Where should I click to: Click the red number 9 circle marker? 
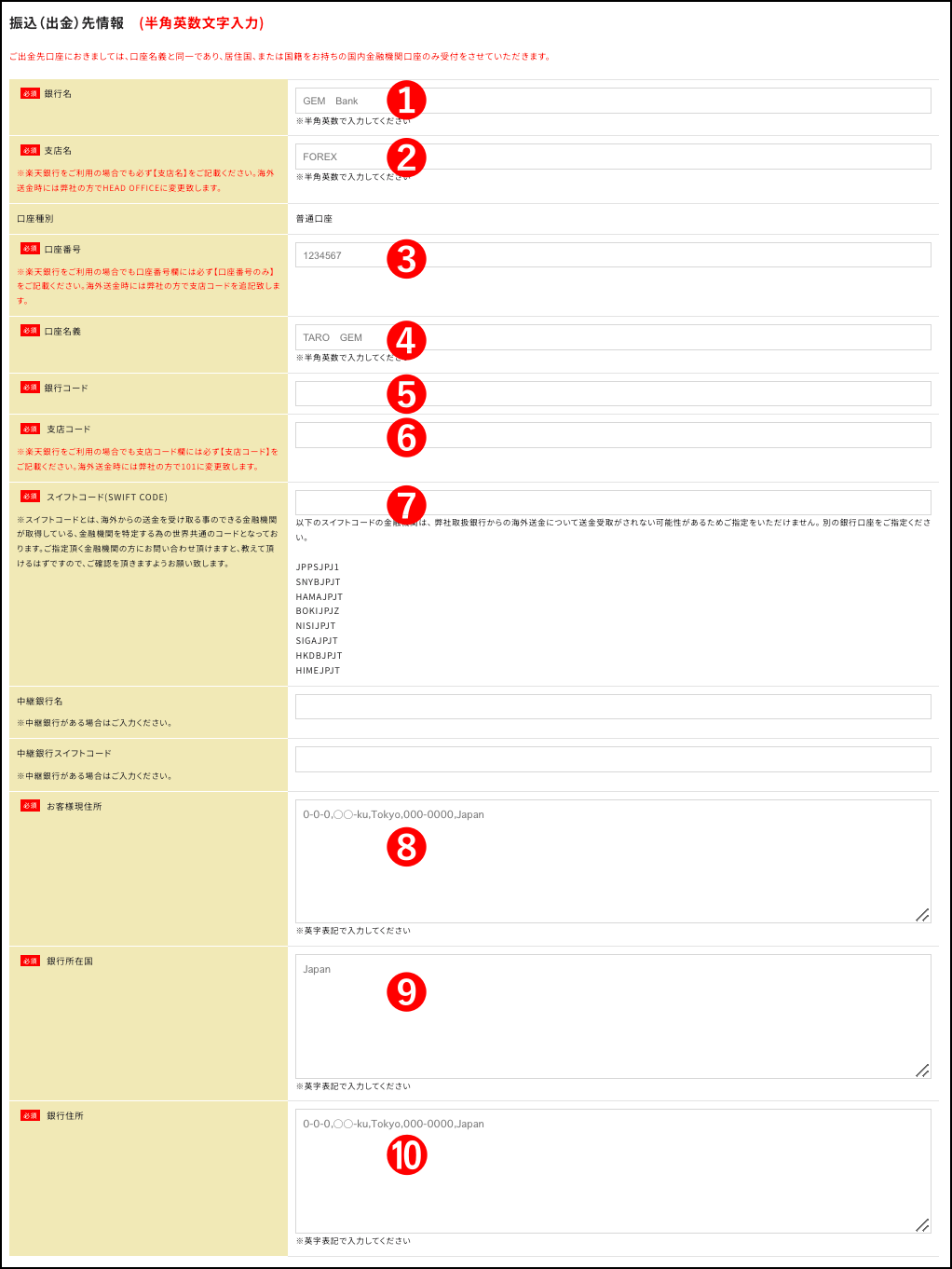406,992
